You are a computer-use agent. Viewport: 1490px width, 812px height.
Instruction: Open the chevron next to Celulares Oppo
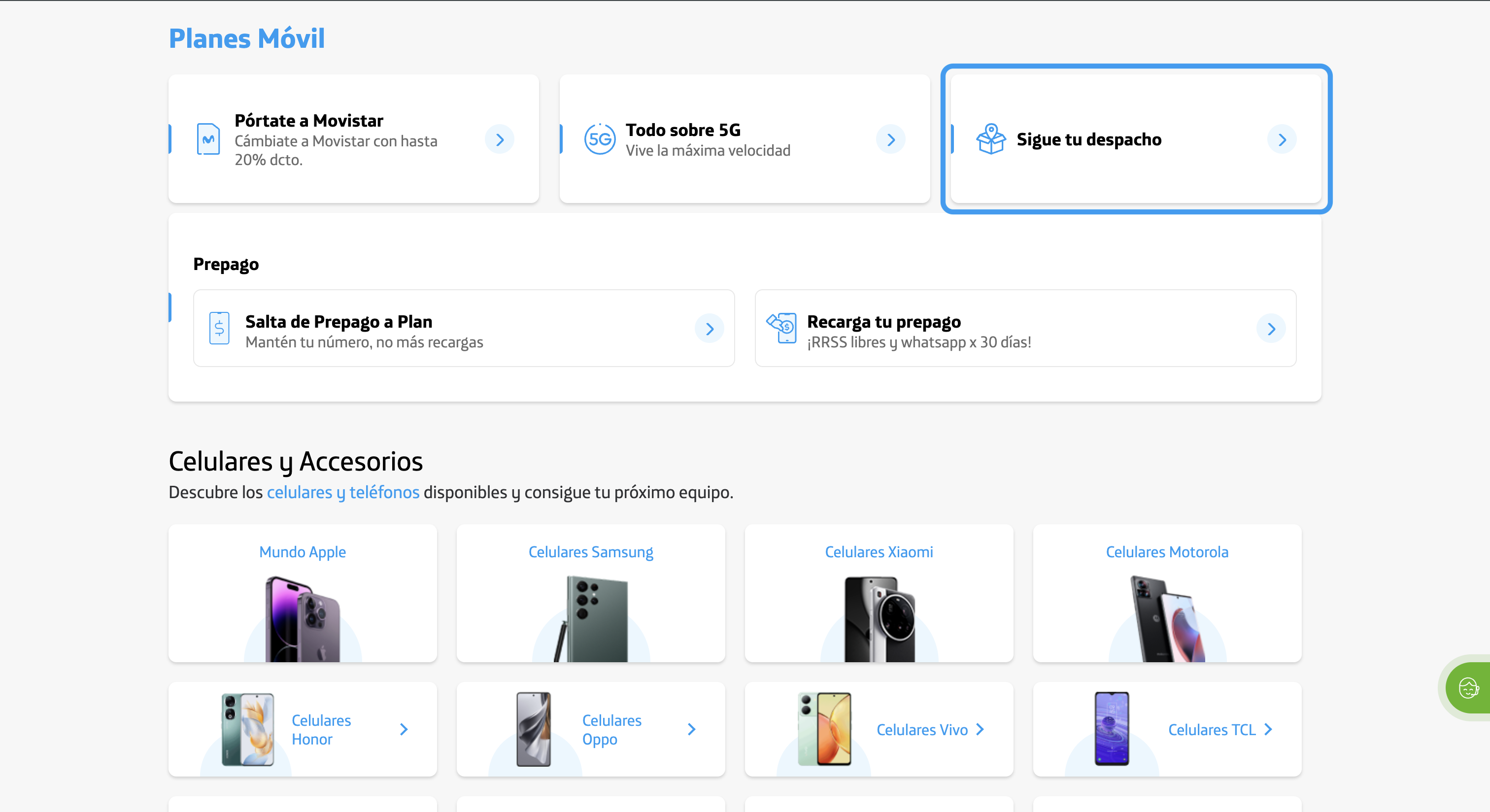pos(692,729)
